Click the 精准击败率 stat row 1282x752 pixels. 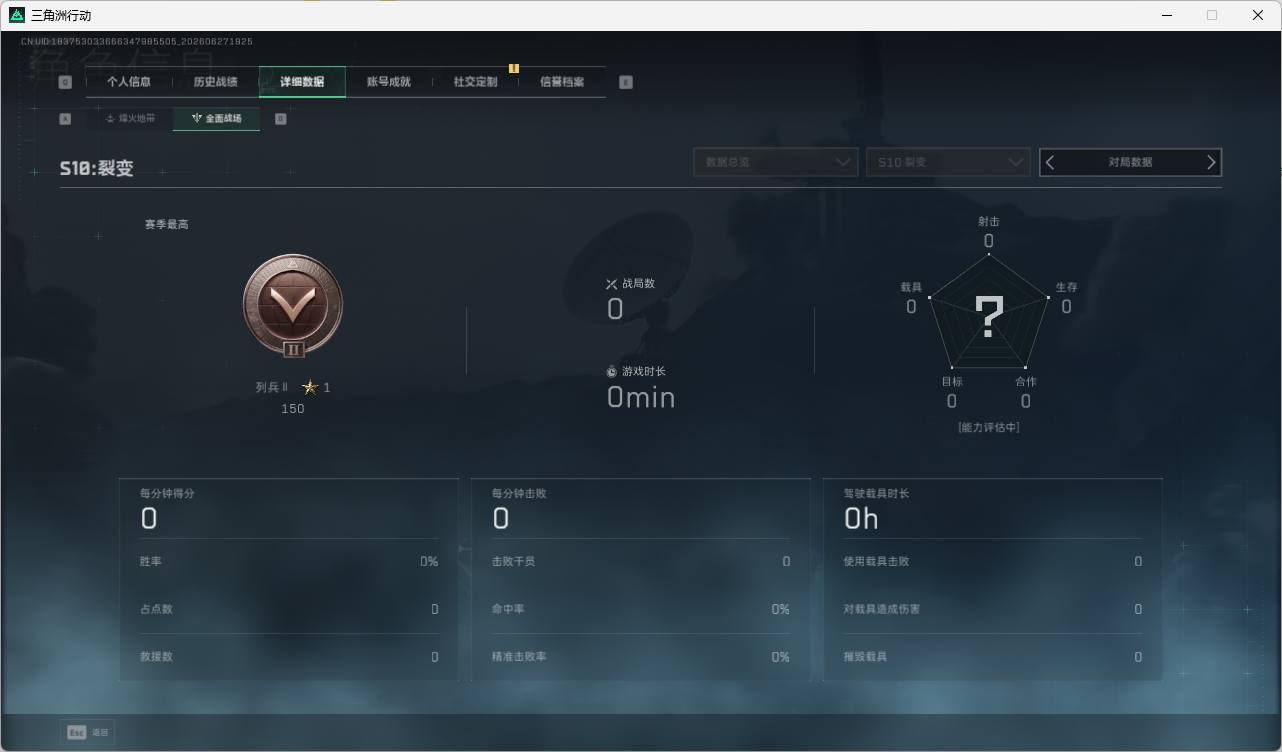point(641,657)
